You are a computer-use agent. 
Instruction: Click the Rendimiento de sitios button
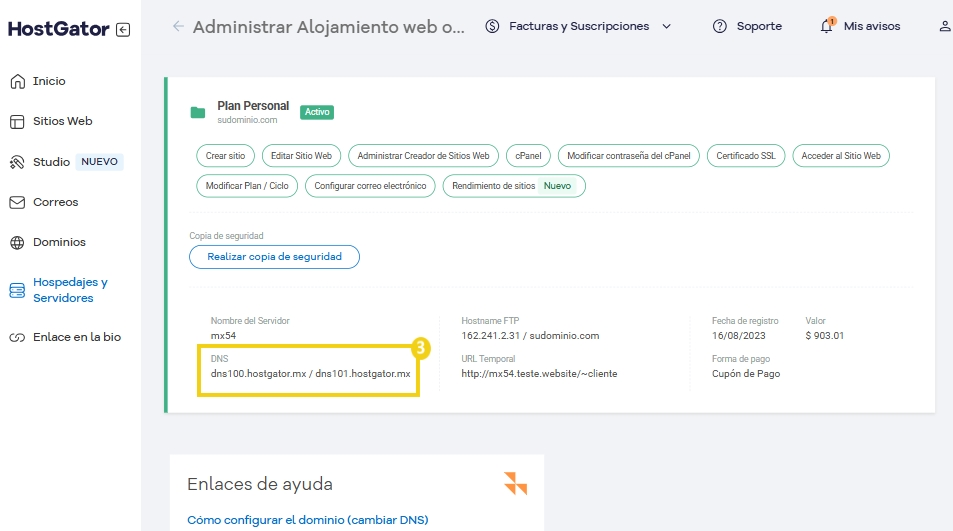(x=514, y=186)
